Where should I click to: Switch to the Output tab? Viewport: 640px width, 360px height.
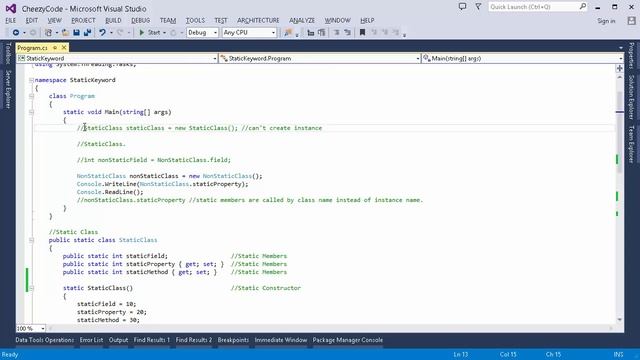coord(118,340)
